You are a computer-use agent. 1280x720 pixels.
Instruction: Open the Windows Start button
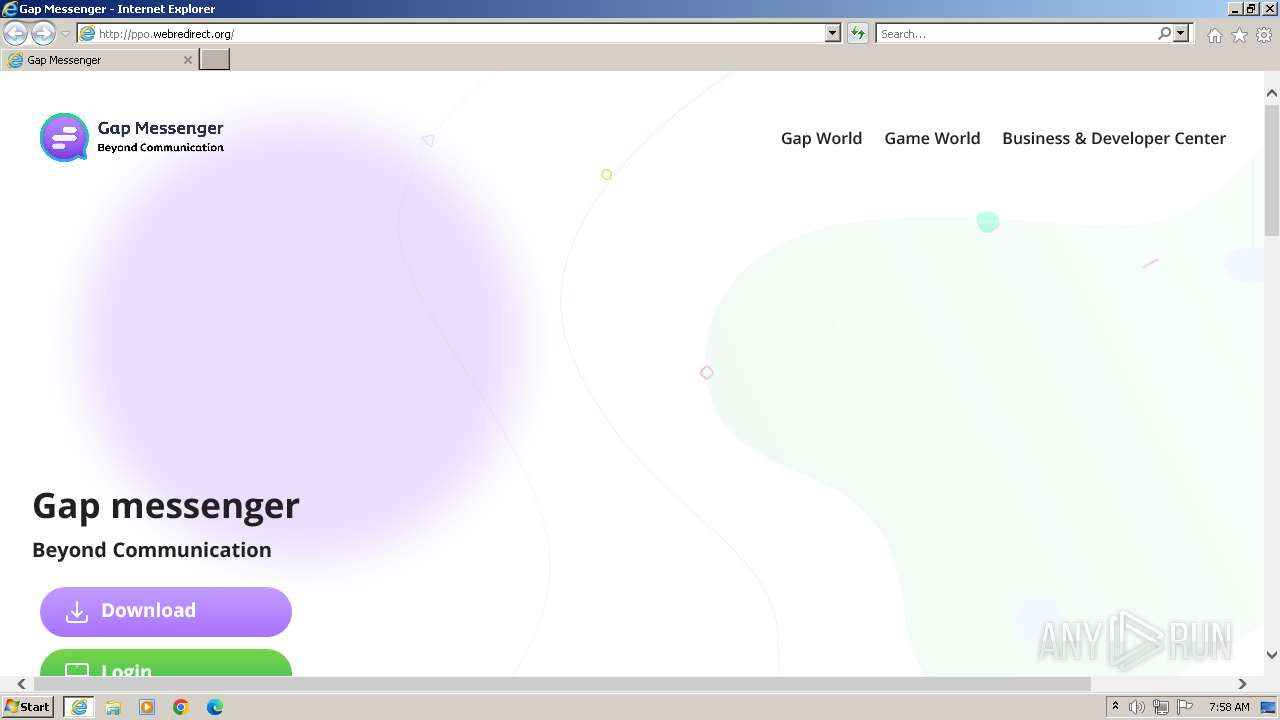pyautogui.click(x=28, y=707)
